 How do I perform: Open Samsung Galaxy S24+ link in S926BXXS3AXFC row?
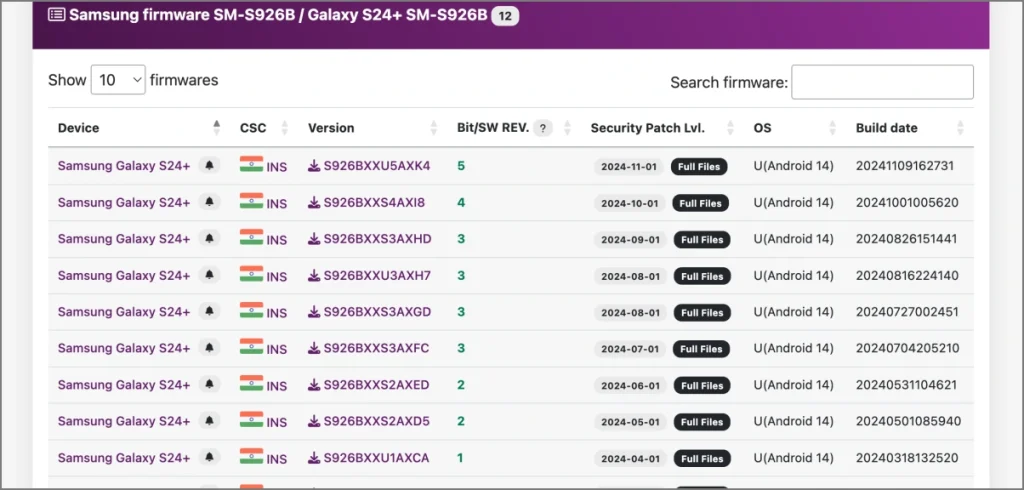(124, 348)
